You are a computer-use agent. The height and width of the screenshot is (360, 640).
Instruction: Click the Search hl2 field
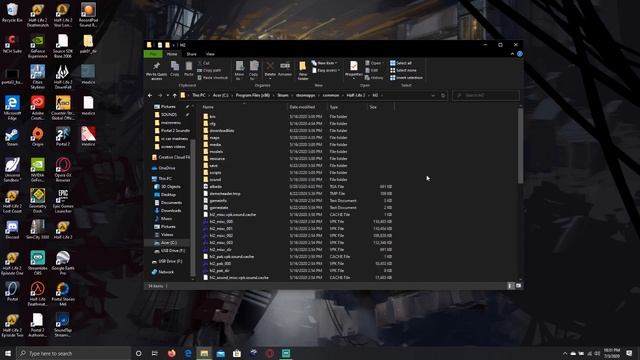tap(486, 96)
